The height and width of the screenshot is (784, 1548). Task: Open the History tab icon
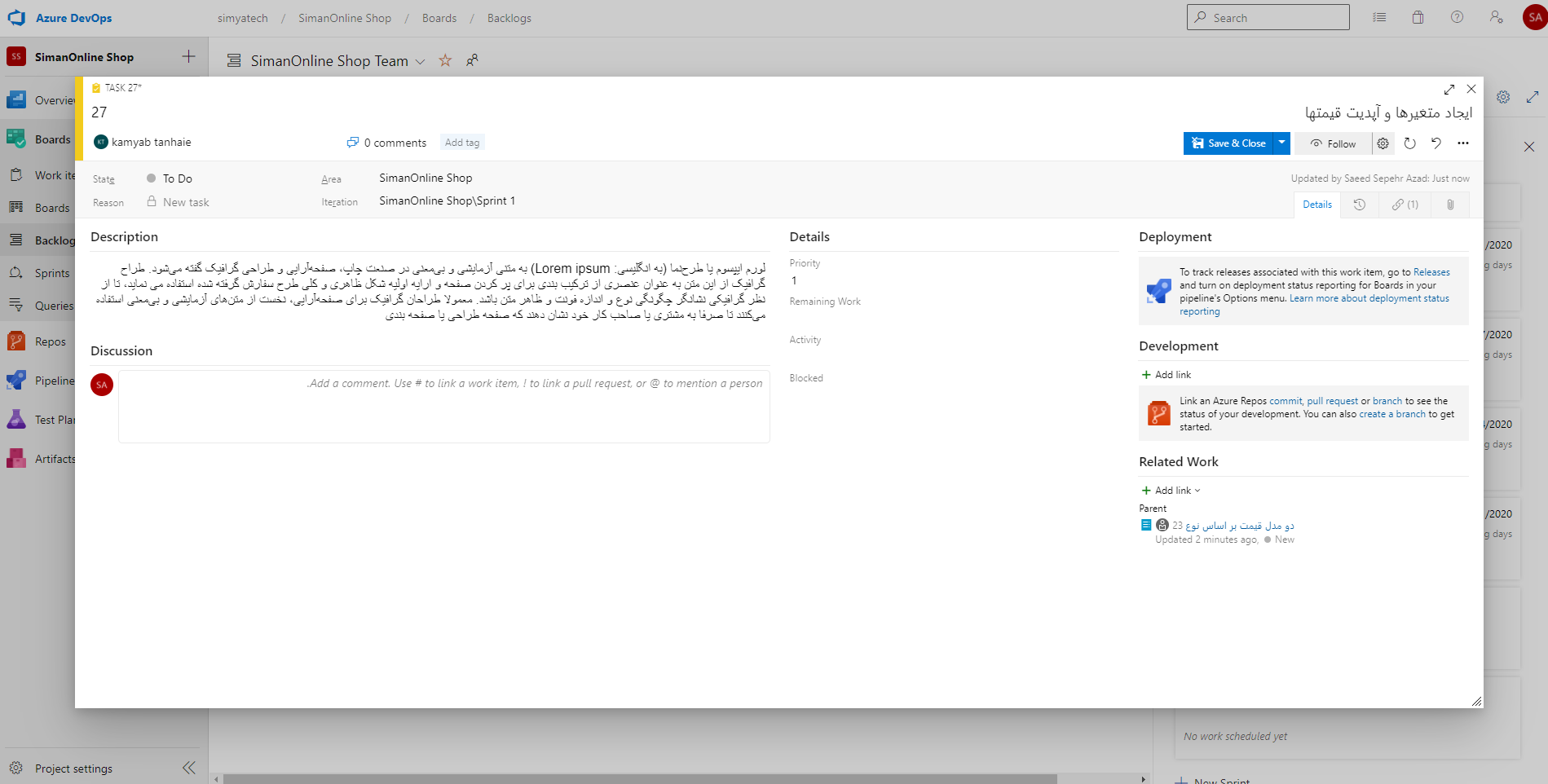click(1360, 205)
